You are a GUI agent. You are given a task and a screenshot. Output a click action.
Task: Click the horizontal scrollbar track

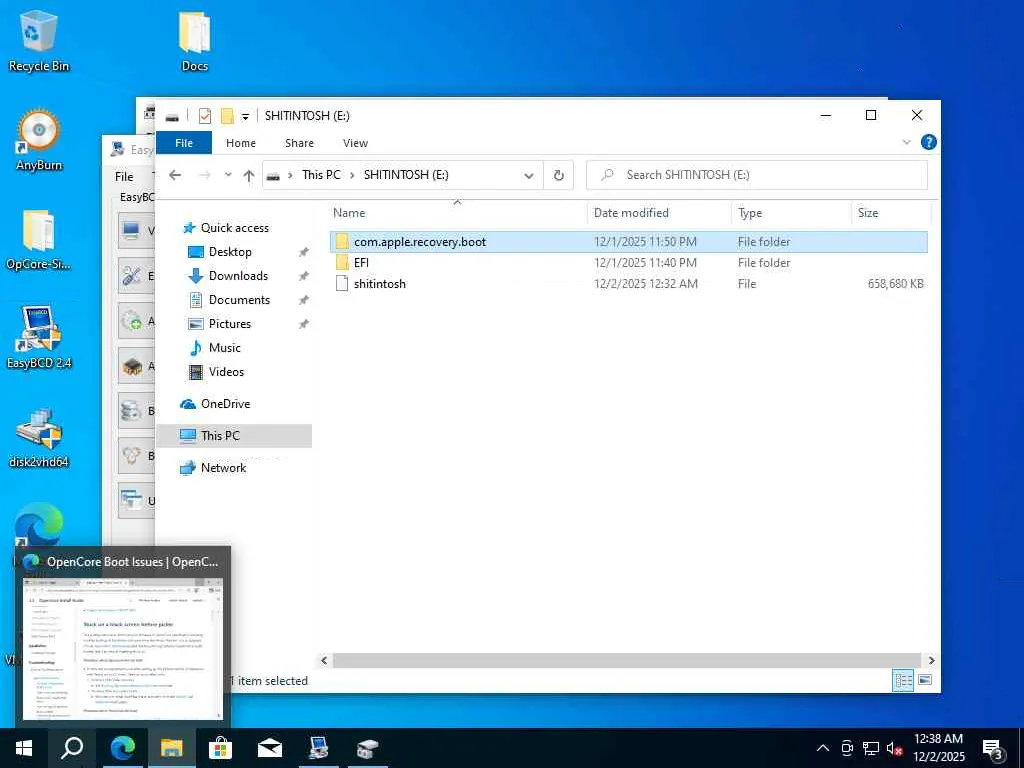pos(627,660)
